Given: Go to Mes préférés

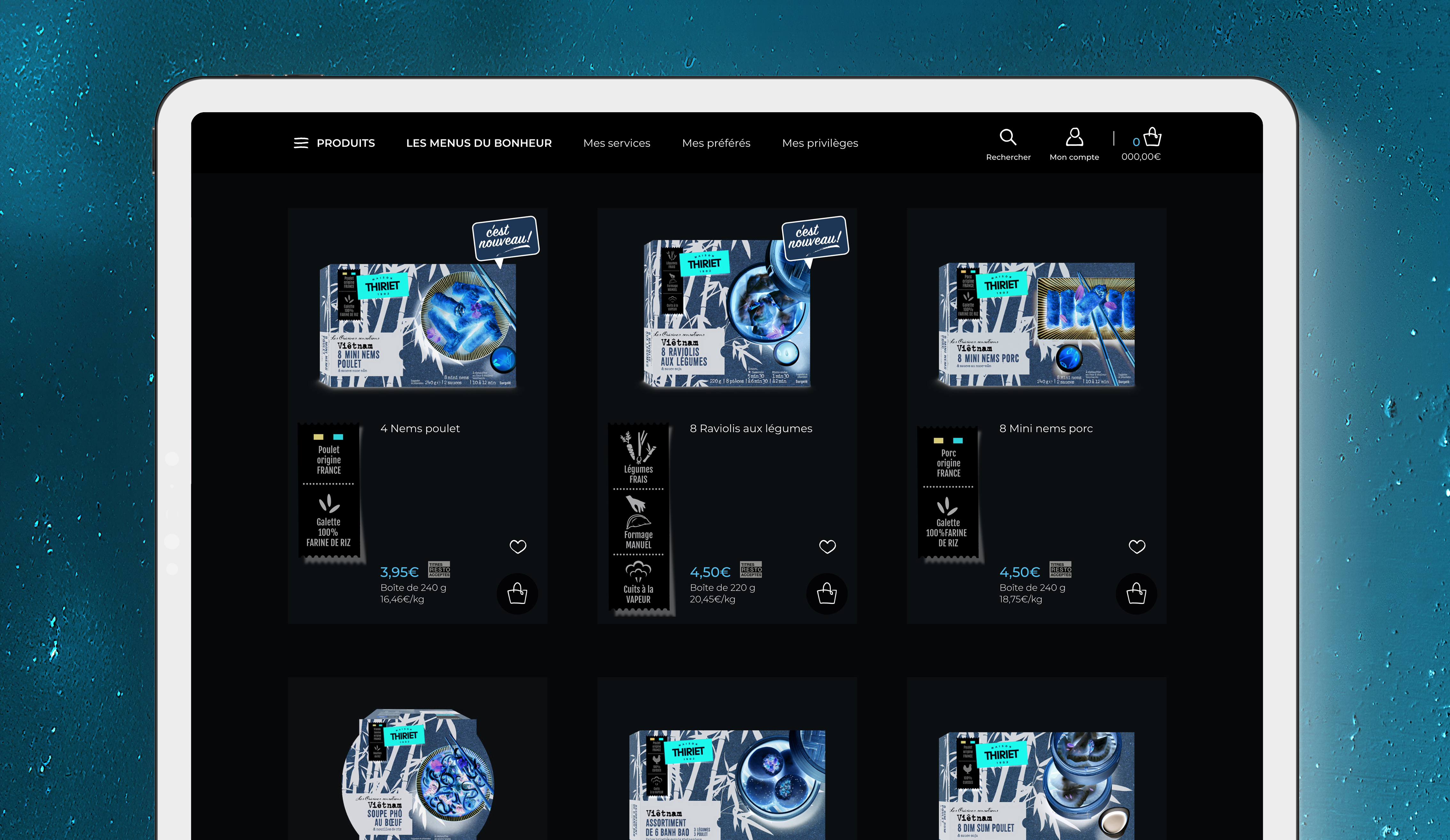Looking at the screenshot, I should pos(717,143).
